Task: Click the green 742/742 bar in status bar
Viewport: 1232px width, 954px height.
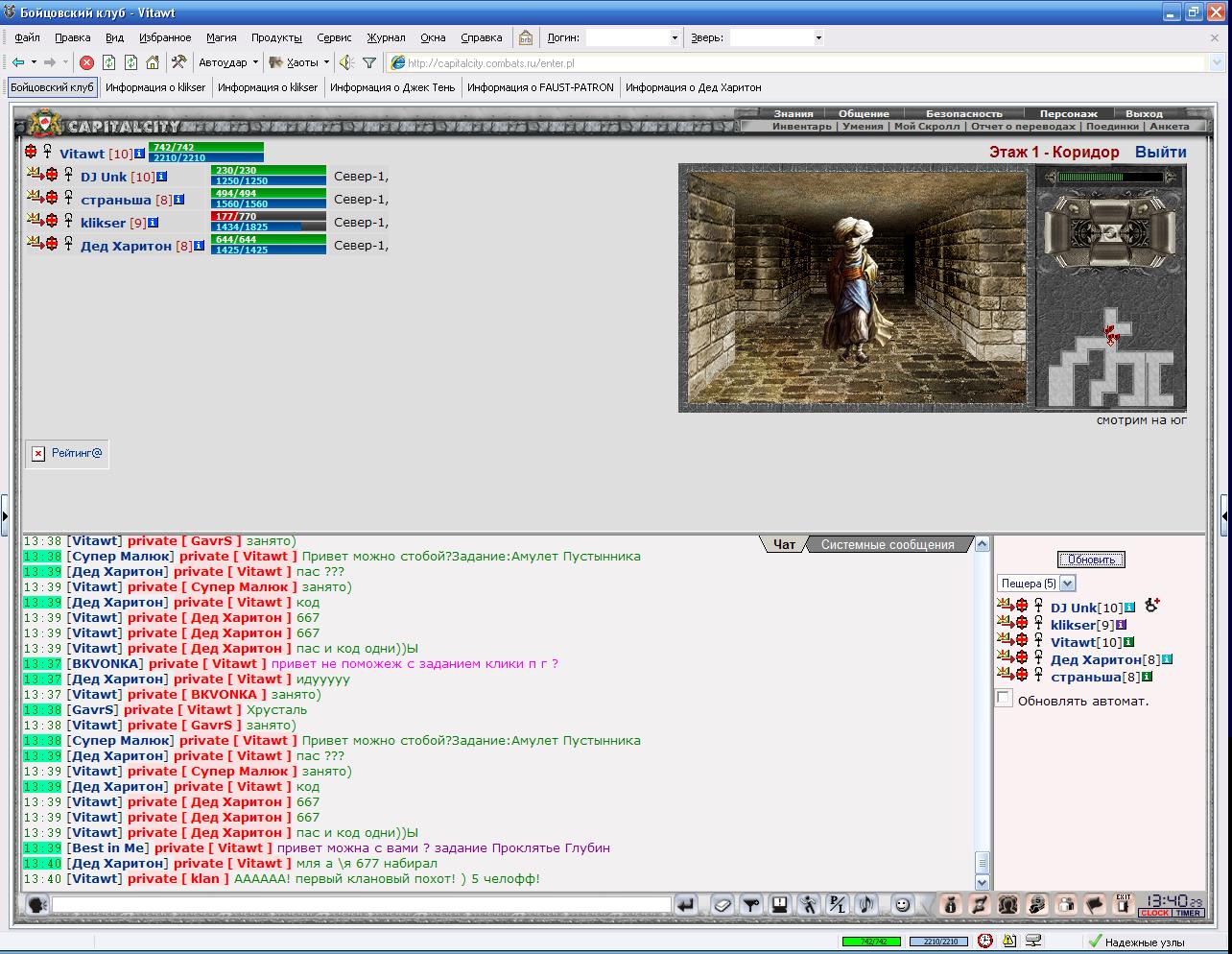Action: 871,942
